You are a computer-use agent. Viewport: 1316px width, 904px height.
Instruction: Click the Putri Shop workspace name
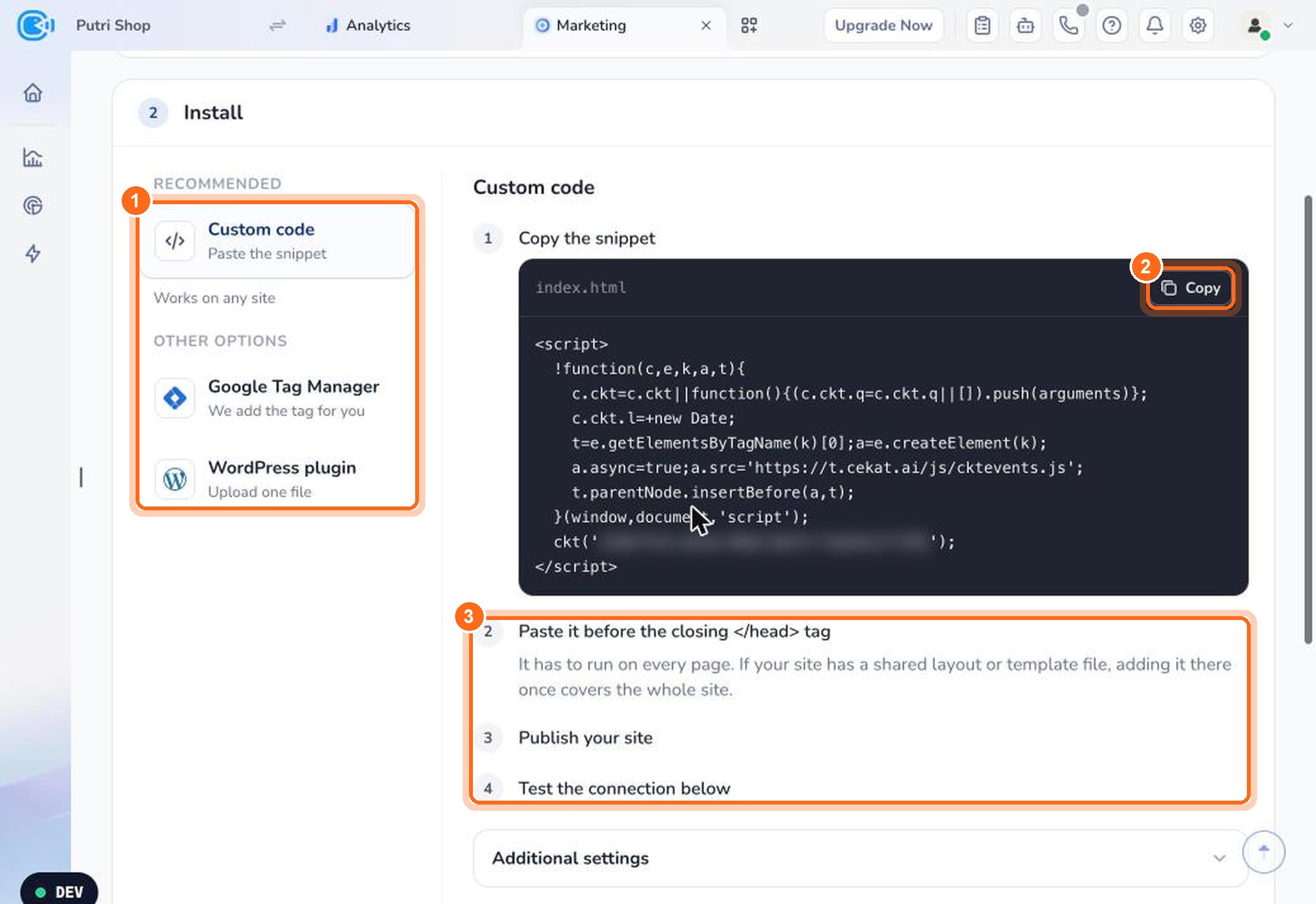point(113,25)
